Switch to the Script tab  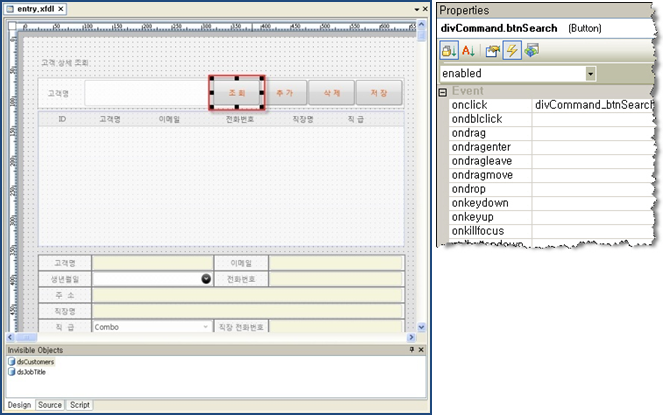click(80, 405)
